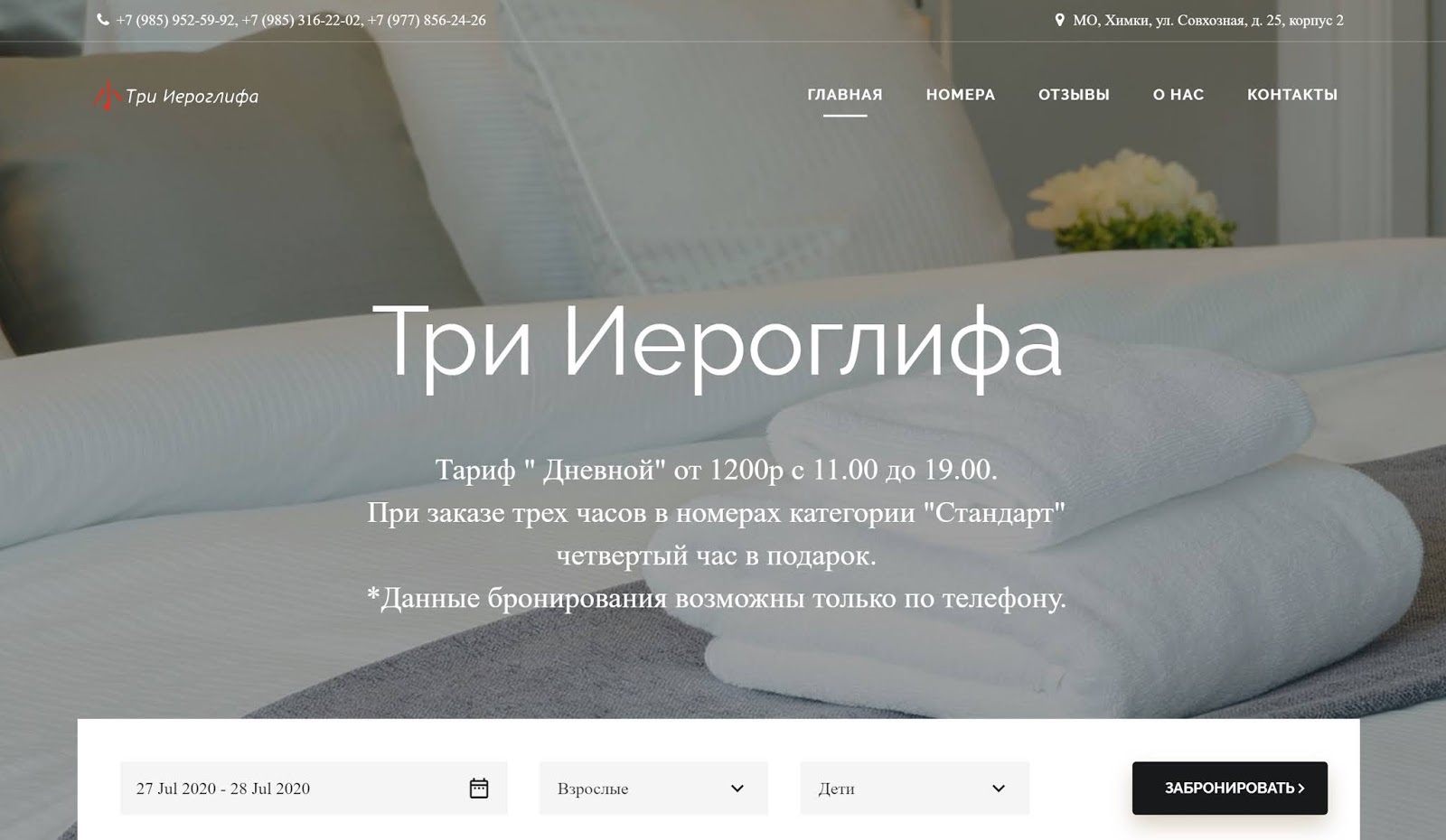Click the Три Иероглифа logo text
This screenshot has height=840, width=1446.
192,97
